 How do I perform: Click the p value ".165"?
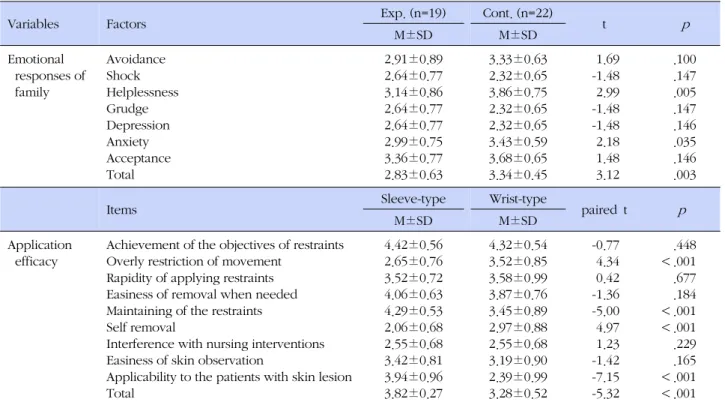685,361
